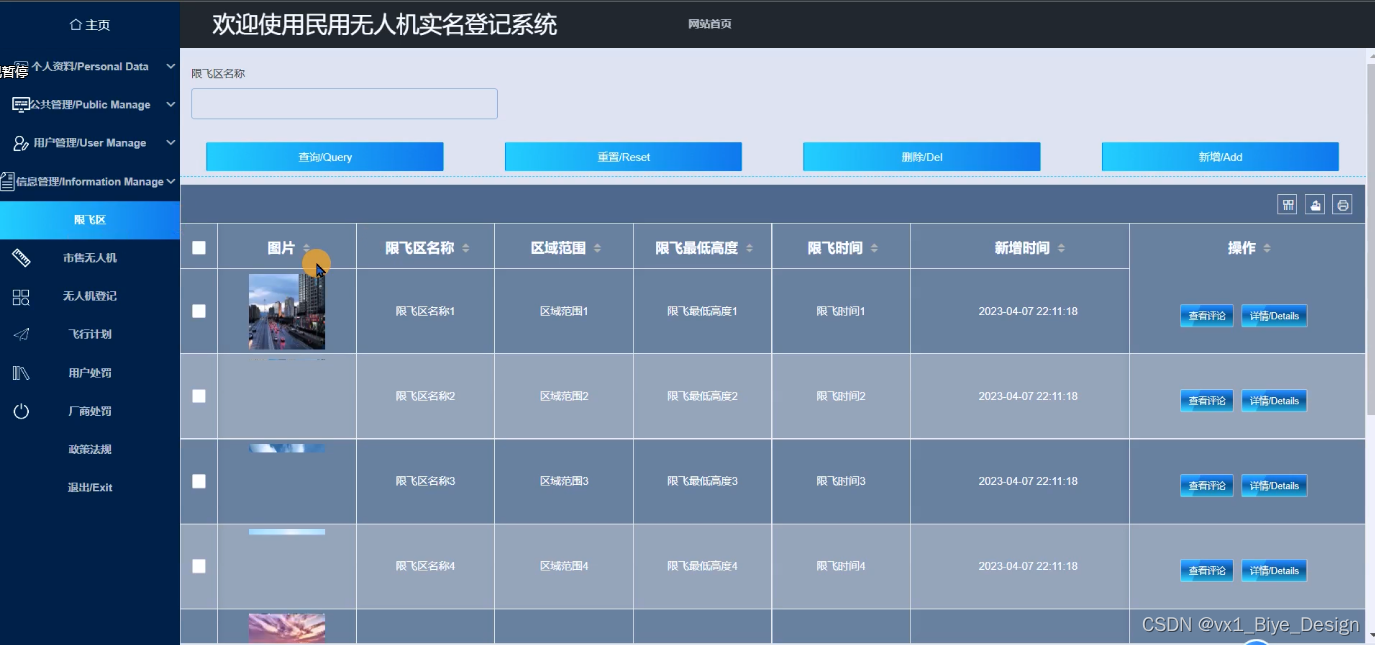Open the 飞行计划 menu item
Image resolution: width=1375 pixels, height=645 pixels.
point(90,335)
